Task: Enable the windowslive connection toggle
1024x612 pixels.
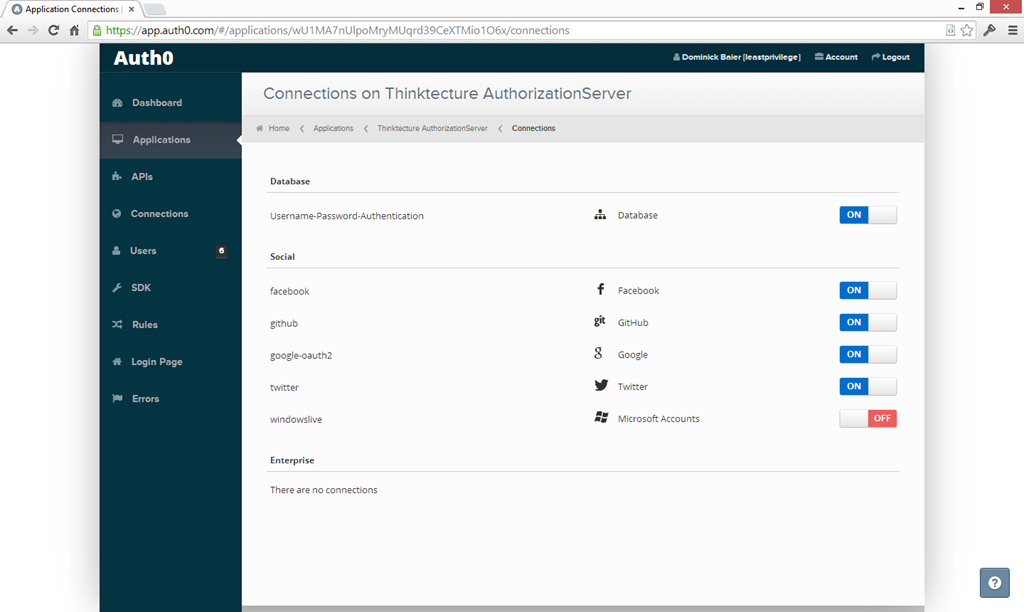Action: coord(867,418)
